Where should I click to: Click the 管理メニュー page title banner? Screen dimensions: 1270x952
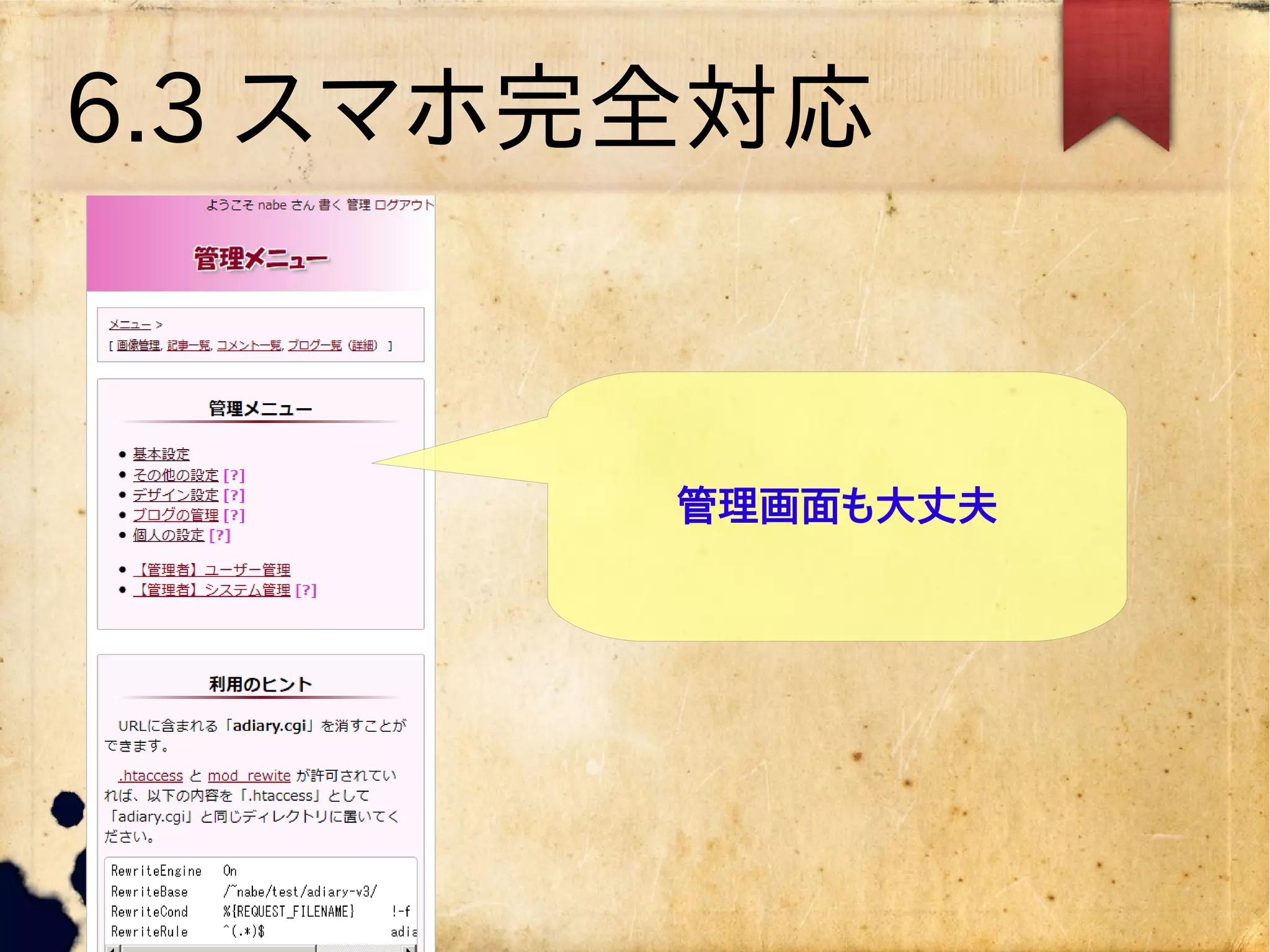tap(261, 259)
